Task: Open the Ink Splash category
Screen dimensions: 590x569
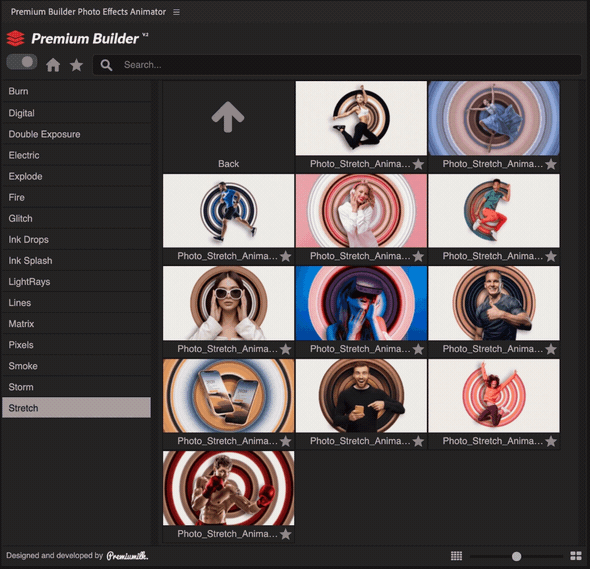Action: pyautogui.click(x=76, y=260)
